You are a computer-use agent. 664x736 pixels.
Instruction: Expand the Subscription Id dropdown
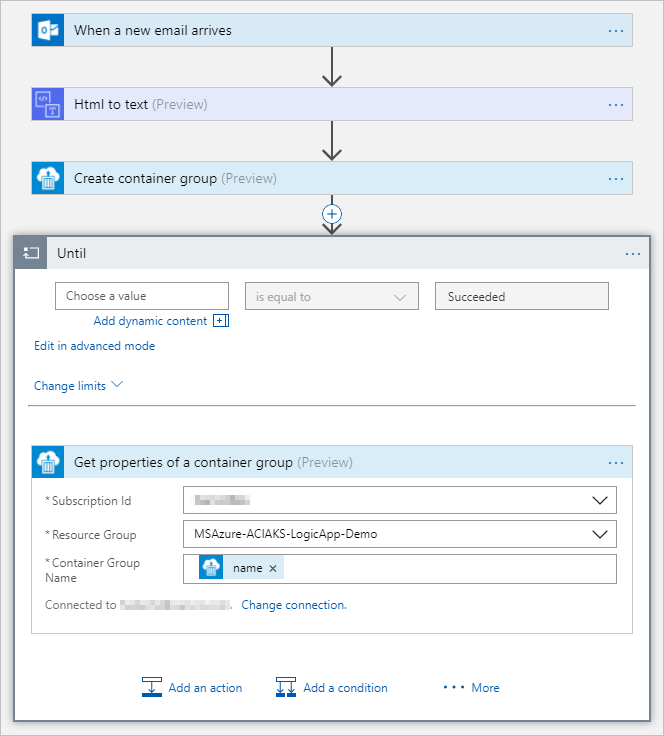(600, 500)
